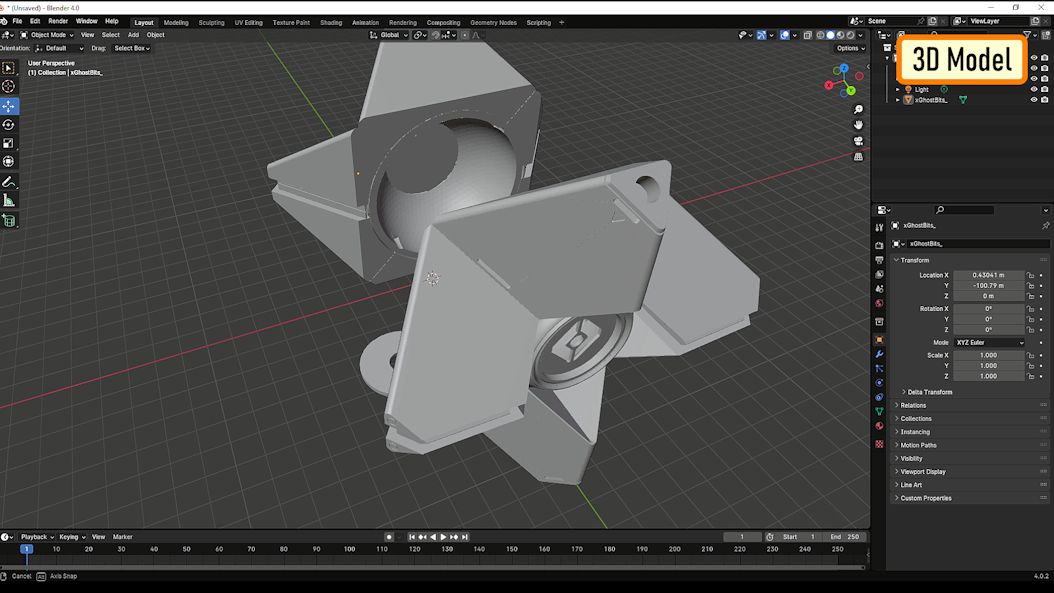The width and height of the screenshot is (1054, 593).
Task: Open the Scene properties tab
Action: pyautogui.click(x=879, y=288)
